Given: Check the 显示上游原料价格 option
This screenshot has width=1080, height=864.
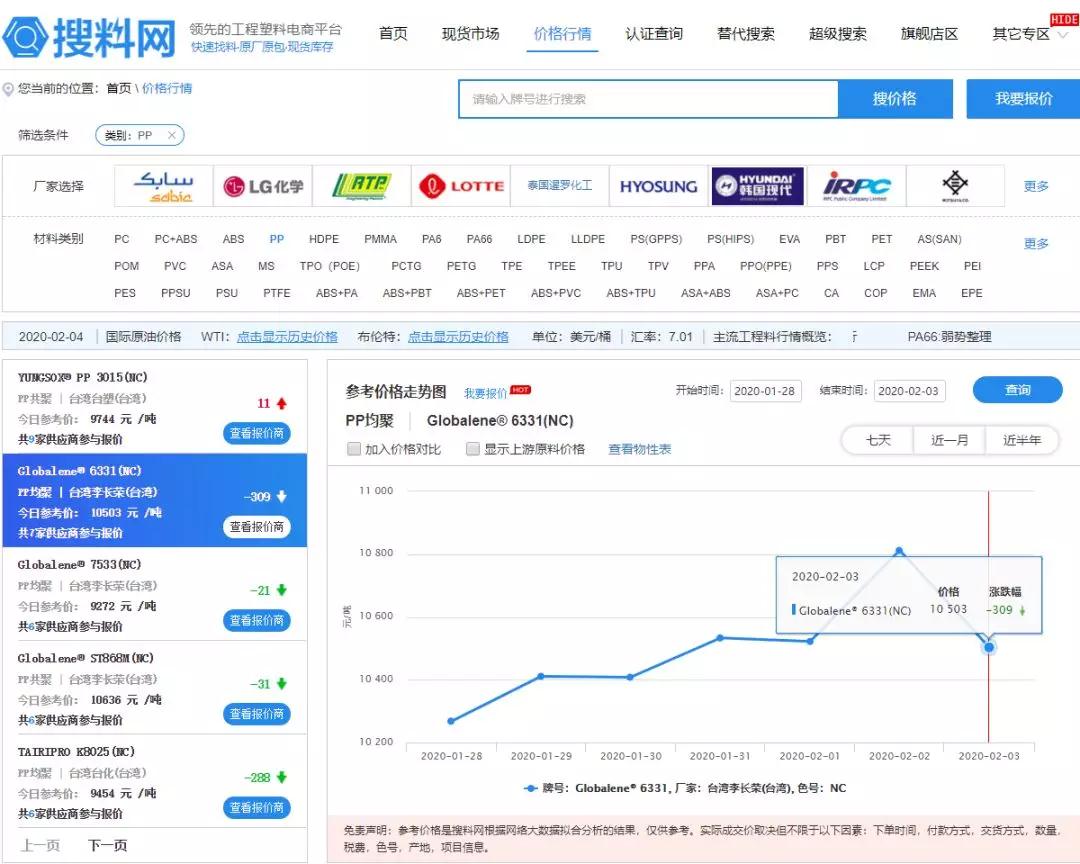Looking at the screenshot, I should pos(473,450).
